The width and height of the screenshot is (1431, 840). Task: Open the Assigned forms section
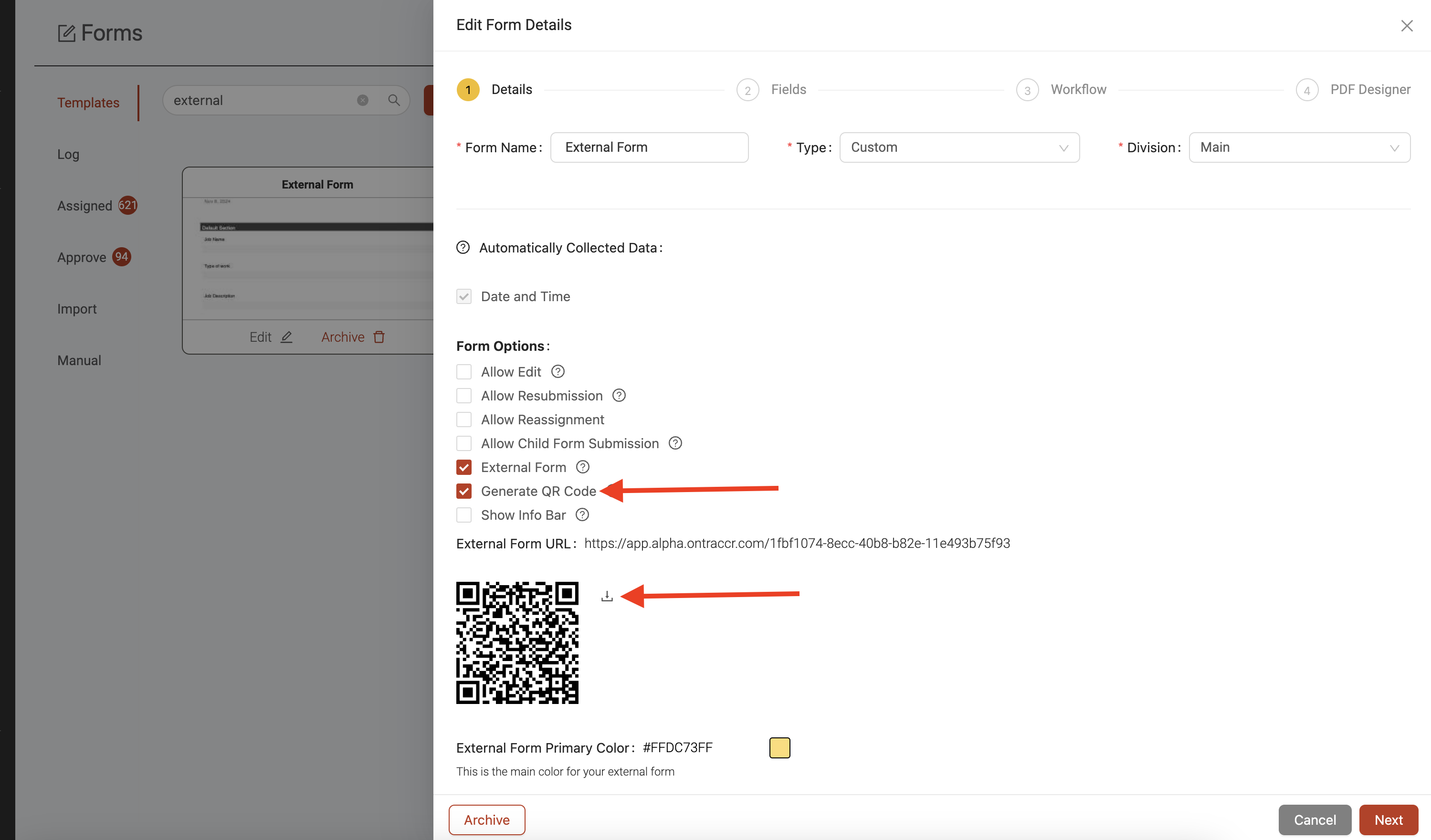pyautogui.click(x=84, y=206)
